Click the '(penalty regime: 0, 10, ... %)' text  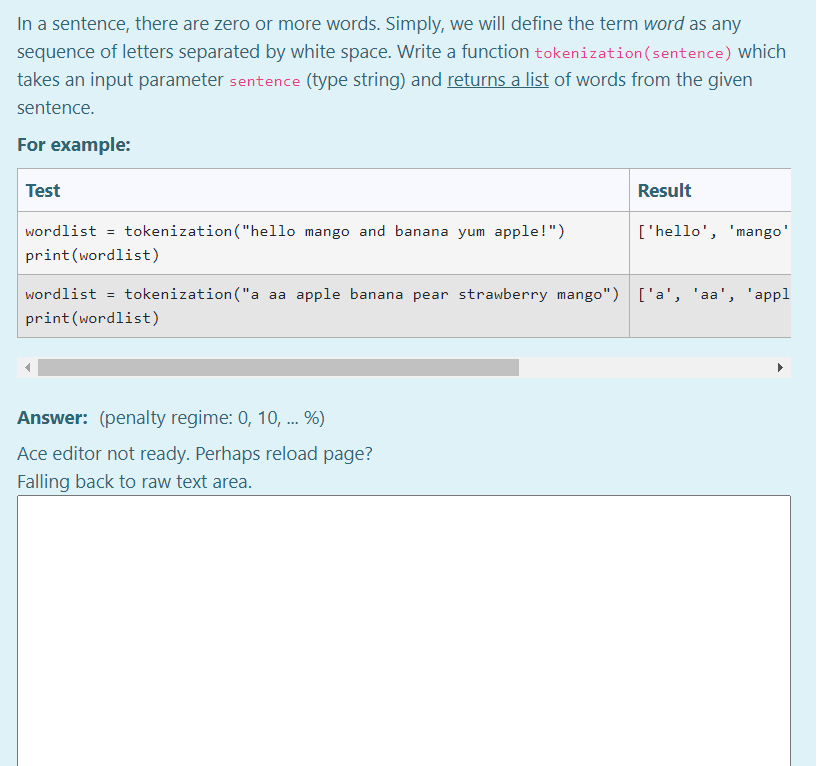(x=212, y=418)
